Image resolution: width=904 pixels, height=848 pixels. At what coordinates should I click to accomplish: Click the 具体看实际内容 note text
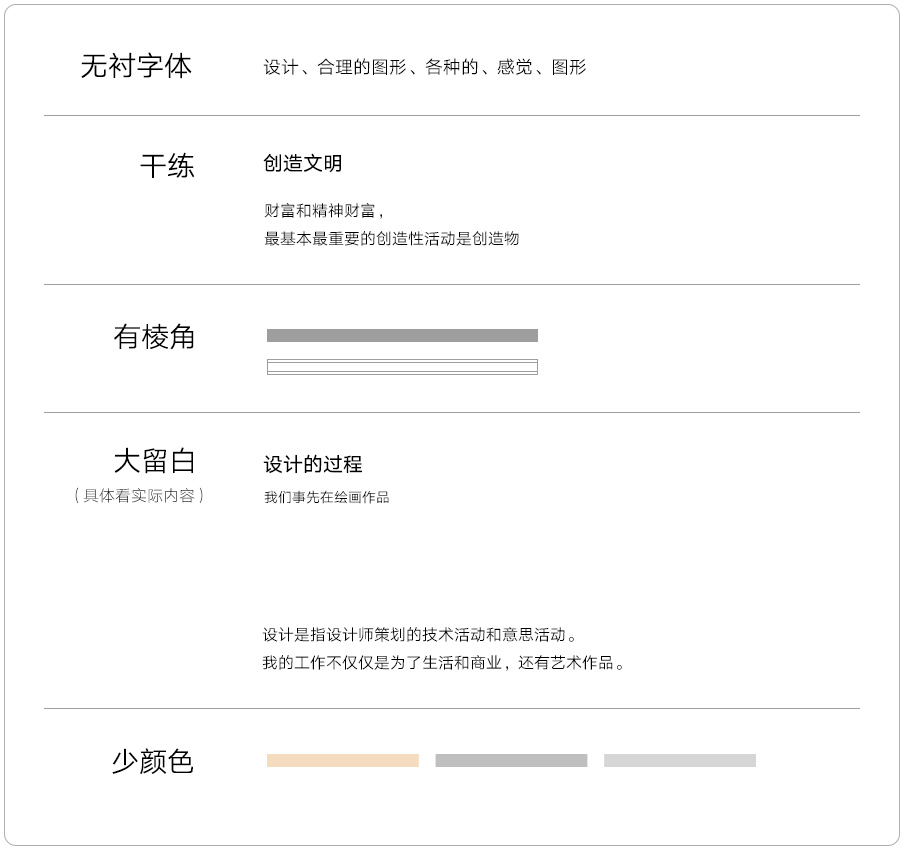pos(139,495)
